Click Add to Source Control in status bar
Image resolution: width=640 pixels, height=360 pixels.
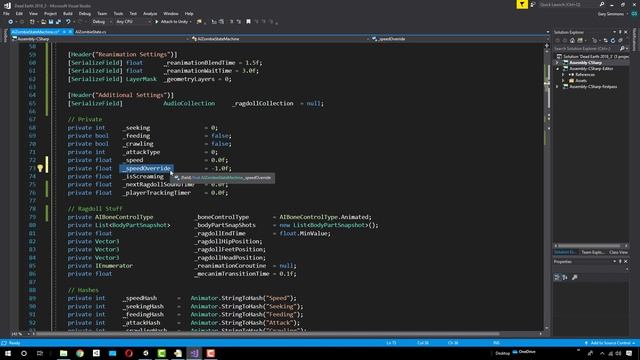pyautogui.click(x=611, y=343)
